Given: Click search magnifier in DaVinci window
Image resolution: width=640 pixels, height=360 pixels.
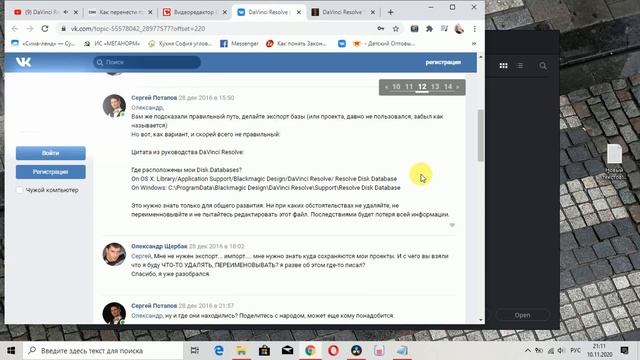Looking at the screenshot, I should 542,66.
